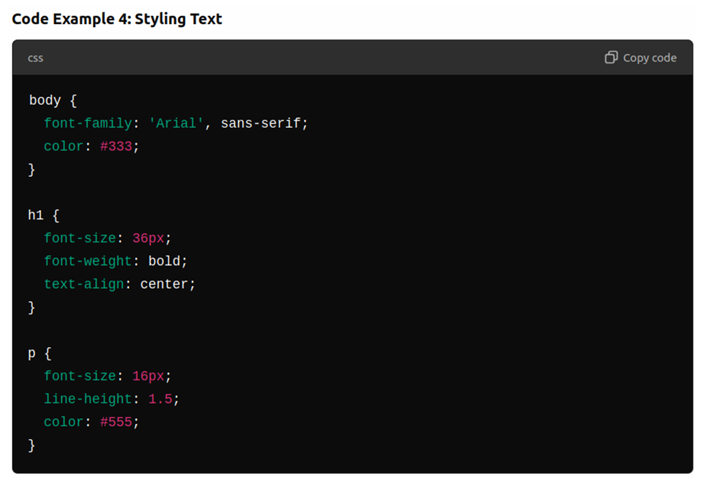Click the font-size property in the p rule
Screen dimensions: 705x483
(x=80, y=376)
